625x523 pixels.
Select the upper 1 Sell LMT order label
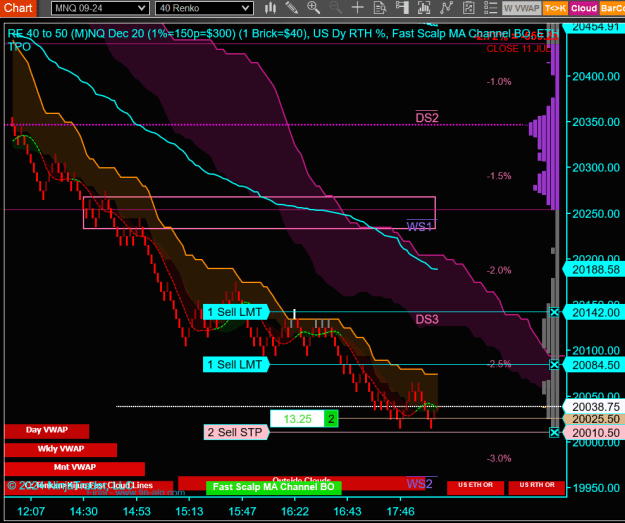coord(236,312)
